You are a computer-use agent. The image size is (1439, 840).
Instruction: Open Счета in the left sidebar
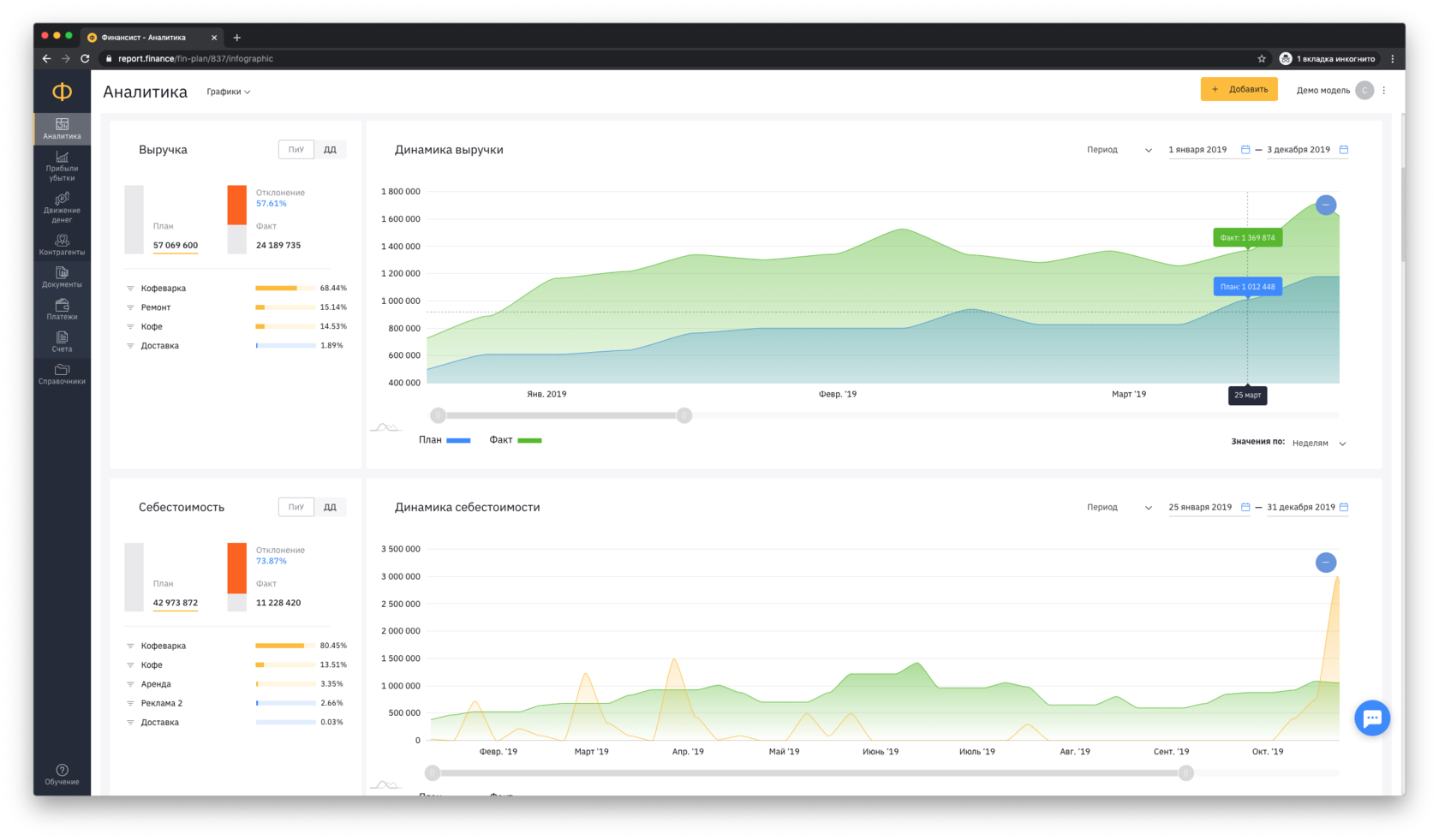(x=62, y=342)
